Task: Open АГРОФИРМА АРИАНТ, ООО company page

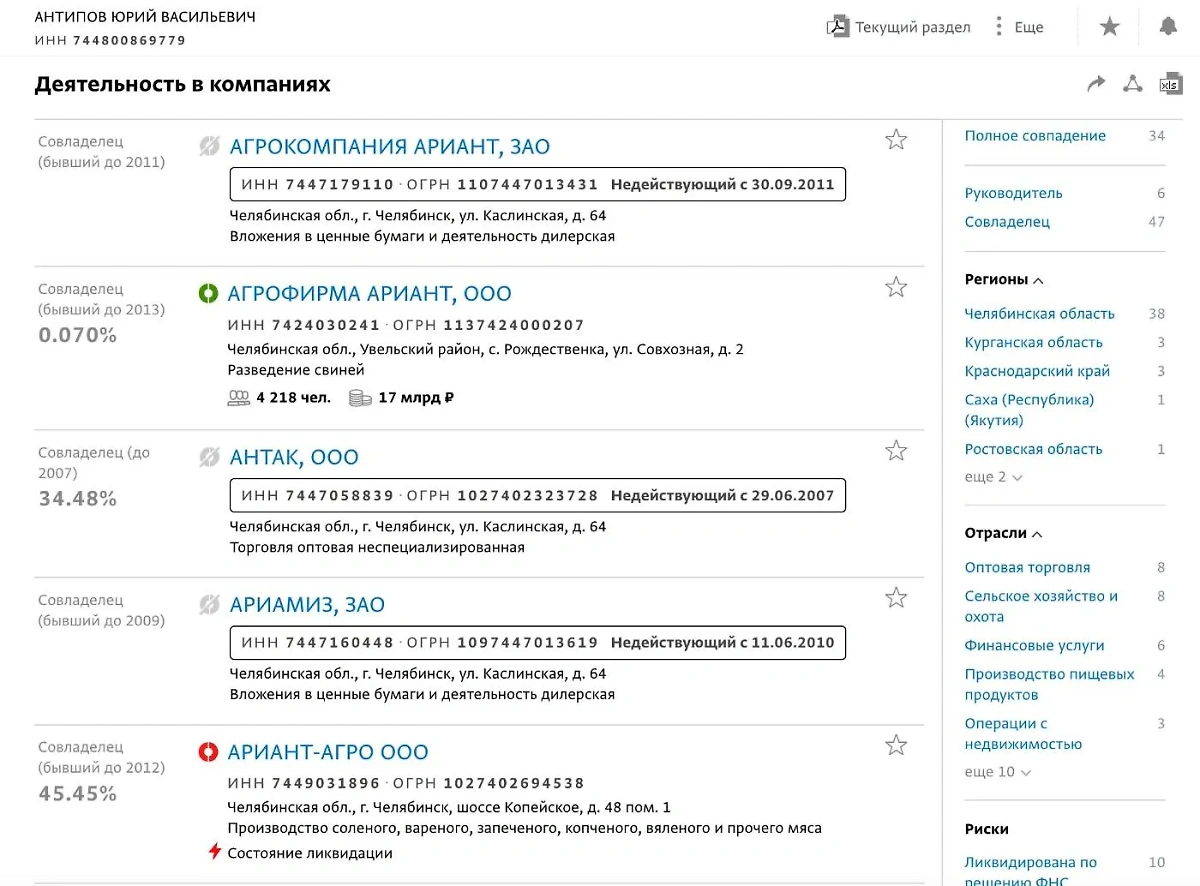Action: (370, 294)
